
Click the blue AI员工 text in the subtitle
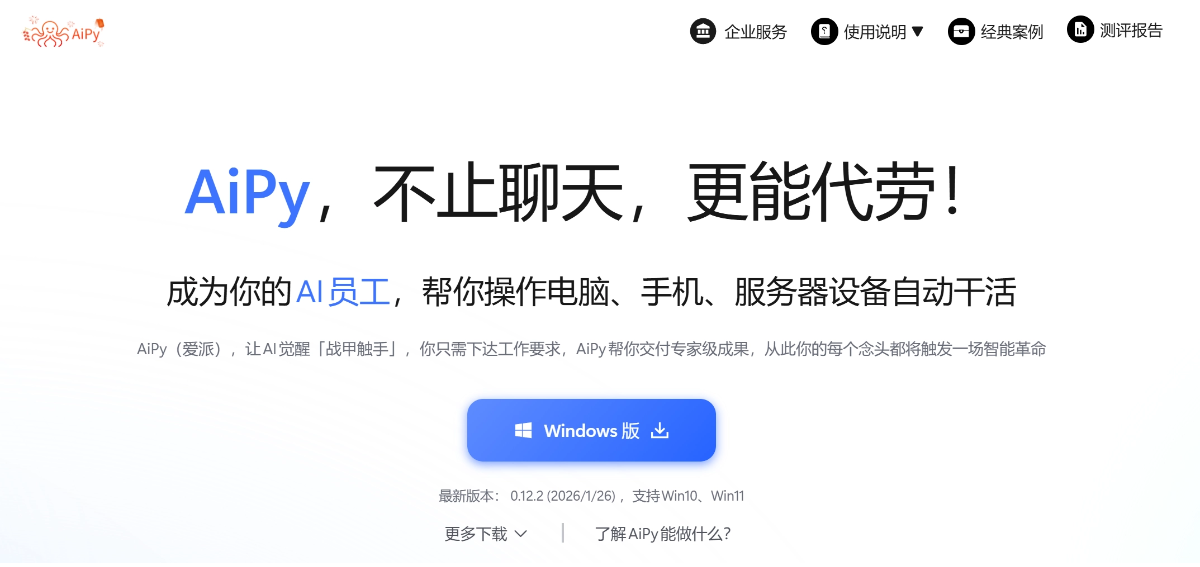[x=342, y=292]
